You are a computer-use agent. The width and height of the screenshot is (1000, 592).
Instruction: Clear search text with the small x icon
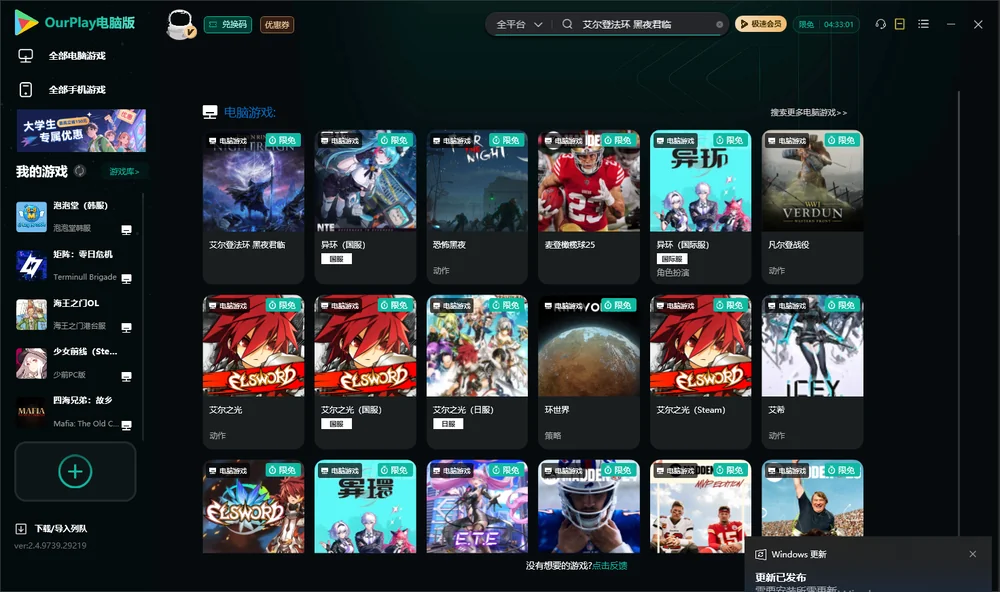tap(719, 25)
